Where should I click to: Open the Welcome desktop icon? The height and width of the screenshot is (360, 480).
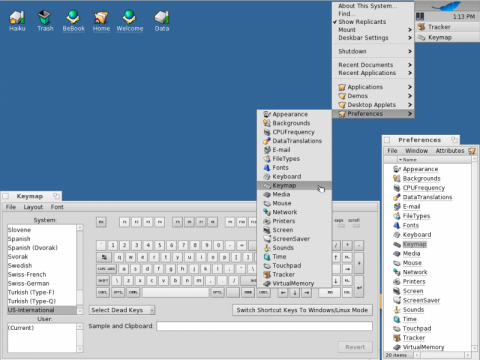click(130, 21)
